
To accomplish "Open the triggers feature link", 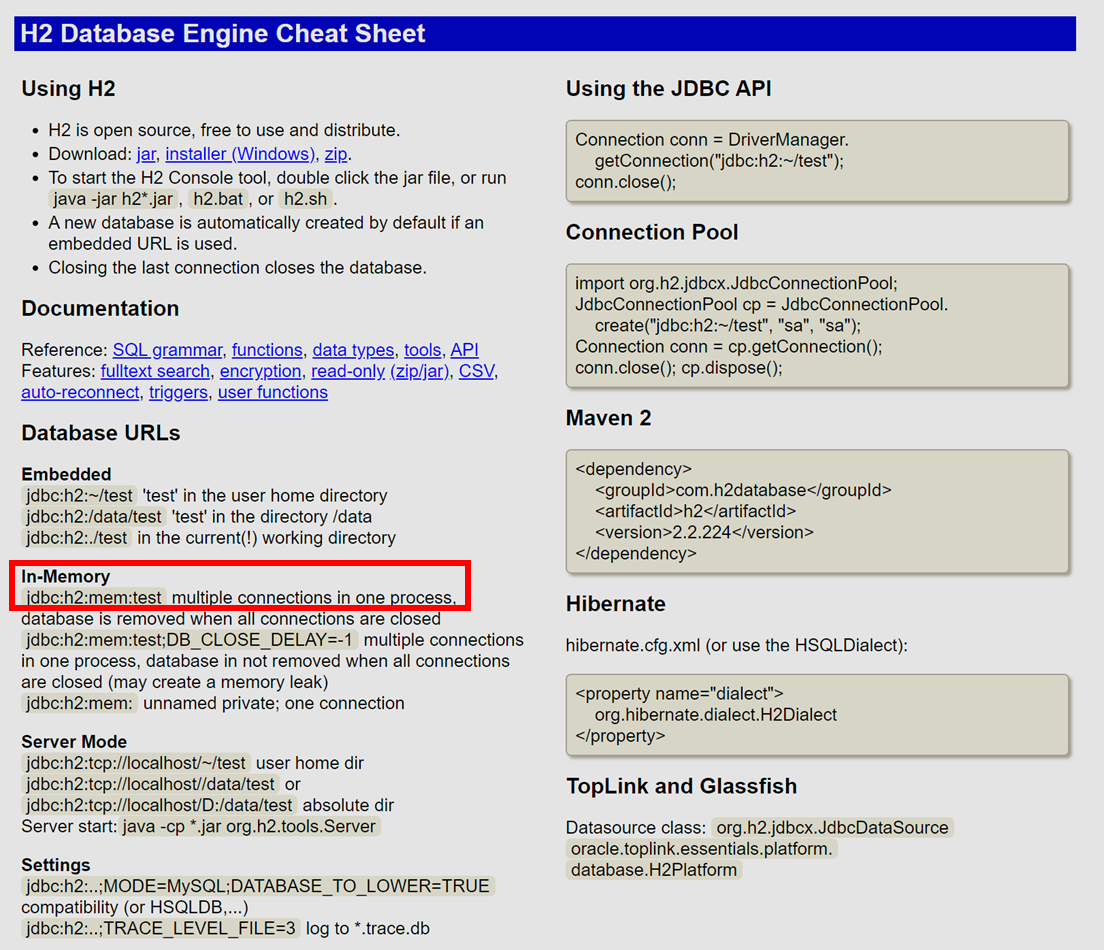I will click(x=178, y=392).
